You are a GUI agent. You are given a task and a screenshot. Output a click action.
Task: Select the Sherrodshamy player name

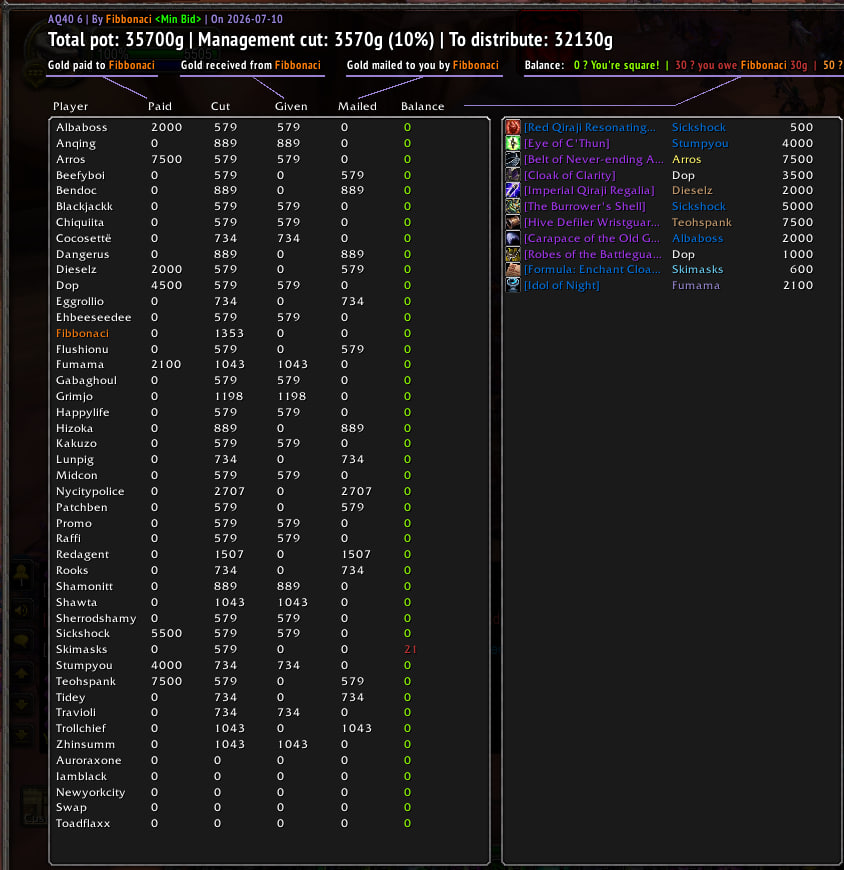[x=96, y=618]
